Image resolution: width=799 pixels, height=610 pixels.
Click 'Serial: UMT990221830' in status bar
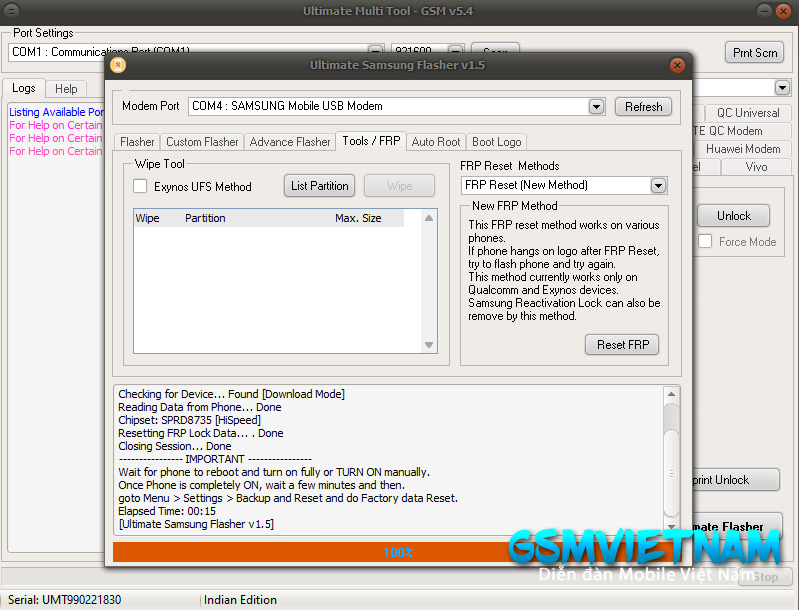click(65, 600)
